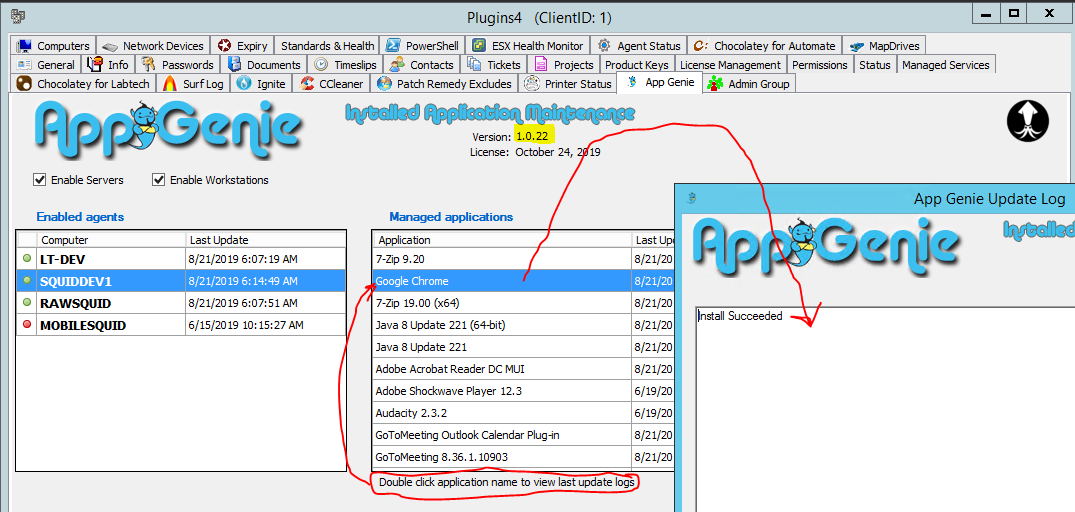The height and width of the screenshot is (512, 1075).
Task: Switch to the License Management tab
Action: pos(730,65)
